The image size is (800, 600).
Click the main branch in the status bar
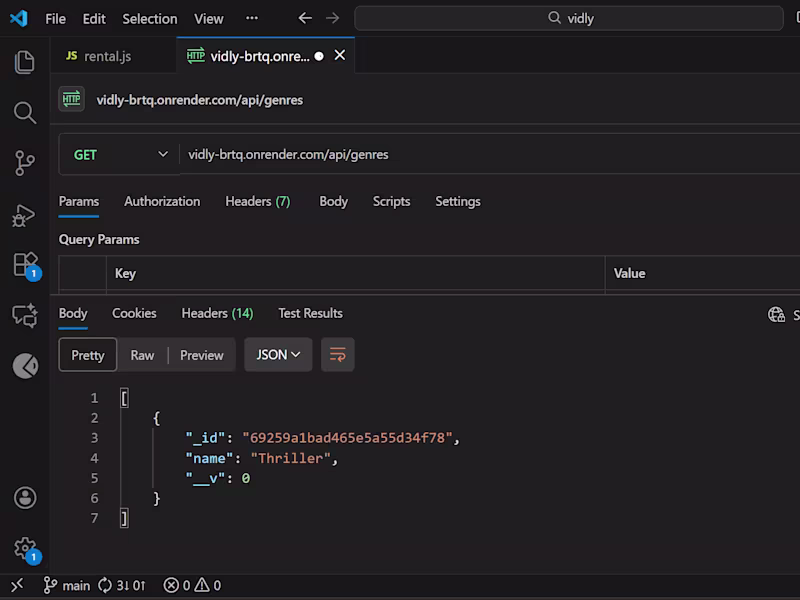66,585
